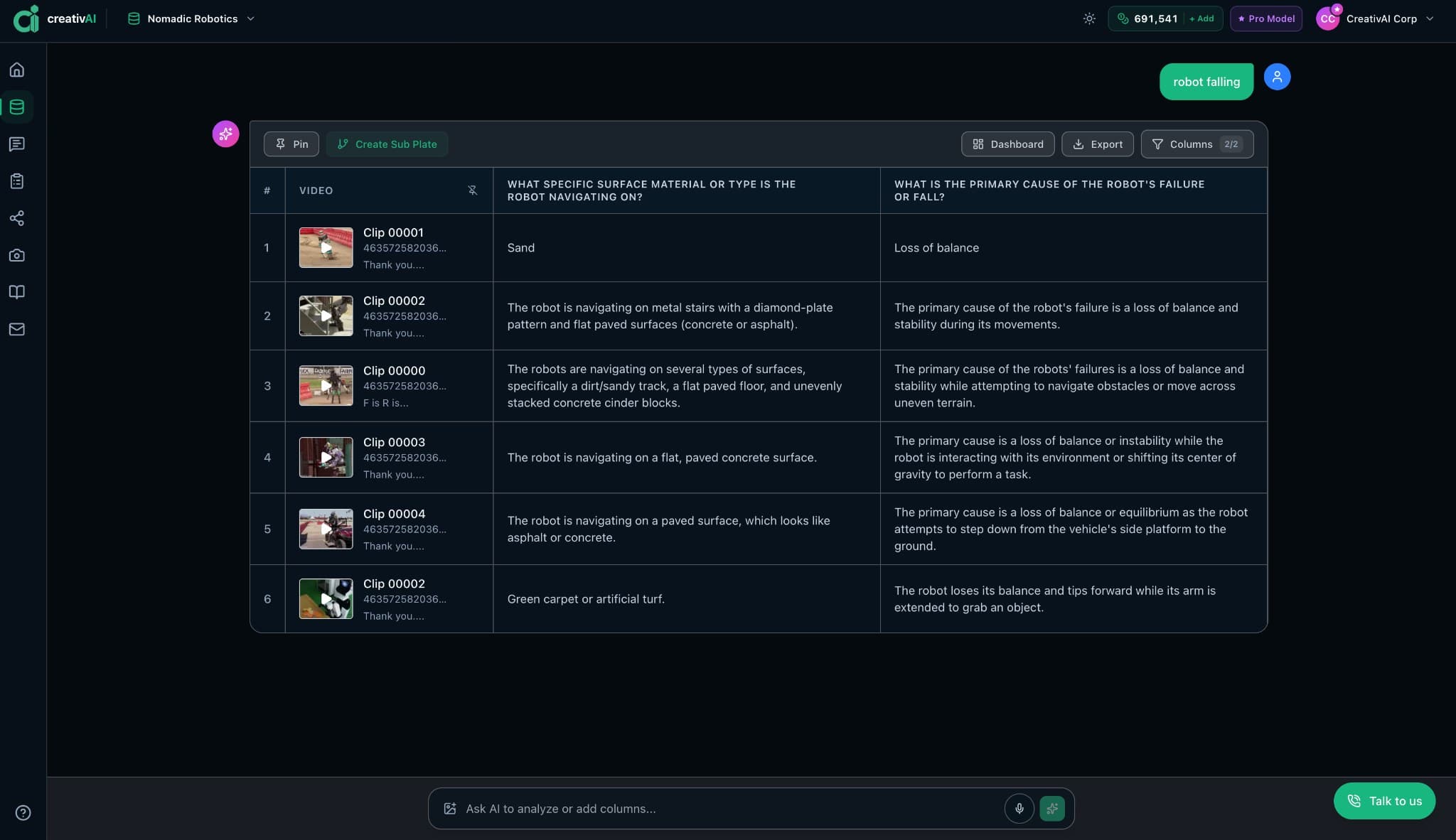Click the green sparkle send button

point(1051,808)
